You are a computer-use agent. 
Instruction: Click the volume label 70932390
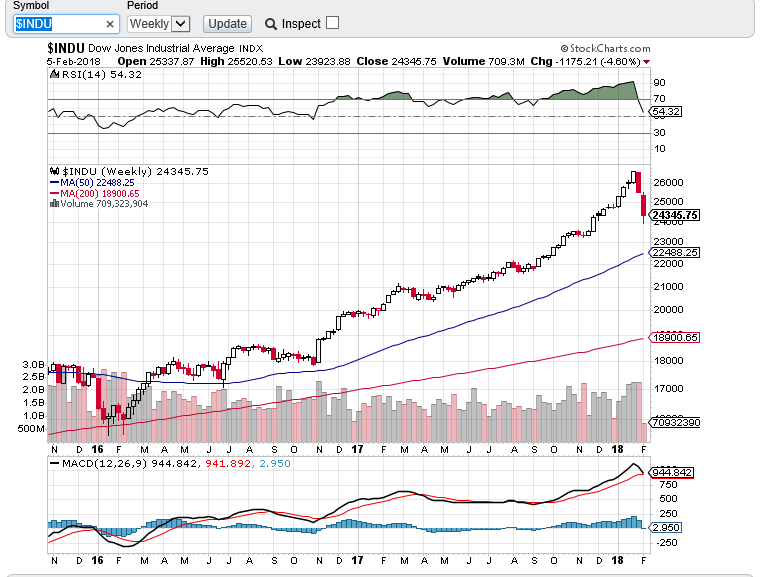(x=675, y=422)
